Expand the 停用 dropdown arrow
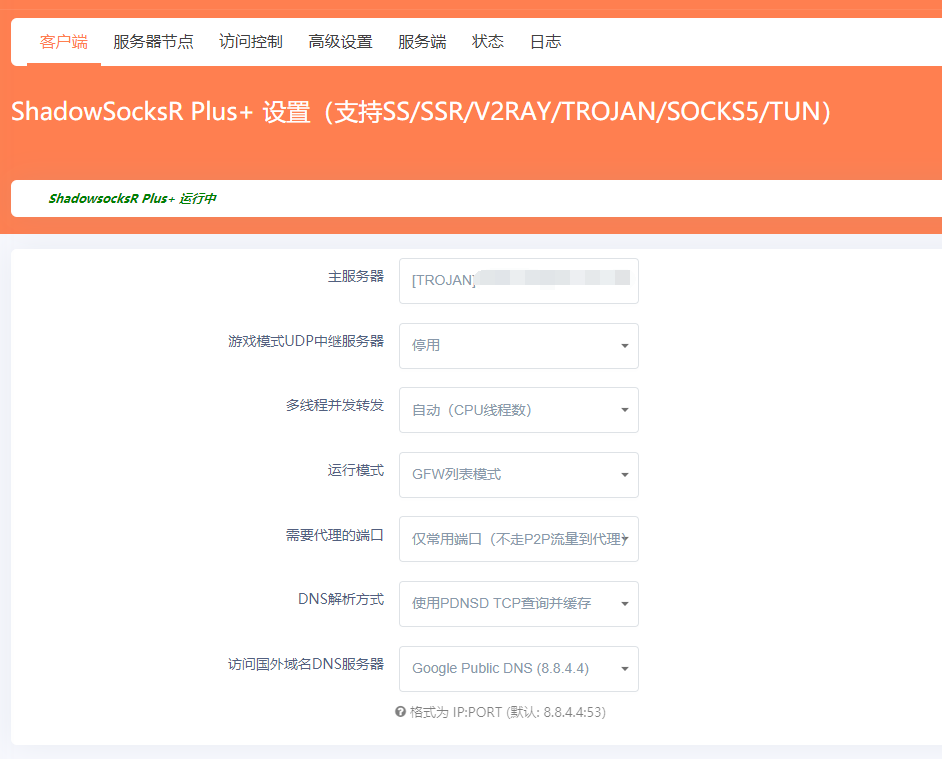This screenshot has height=759, width=942. pos(626,346)
